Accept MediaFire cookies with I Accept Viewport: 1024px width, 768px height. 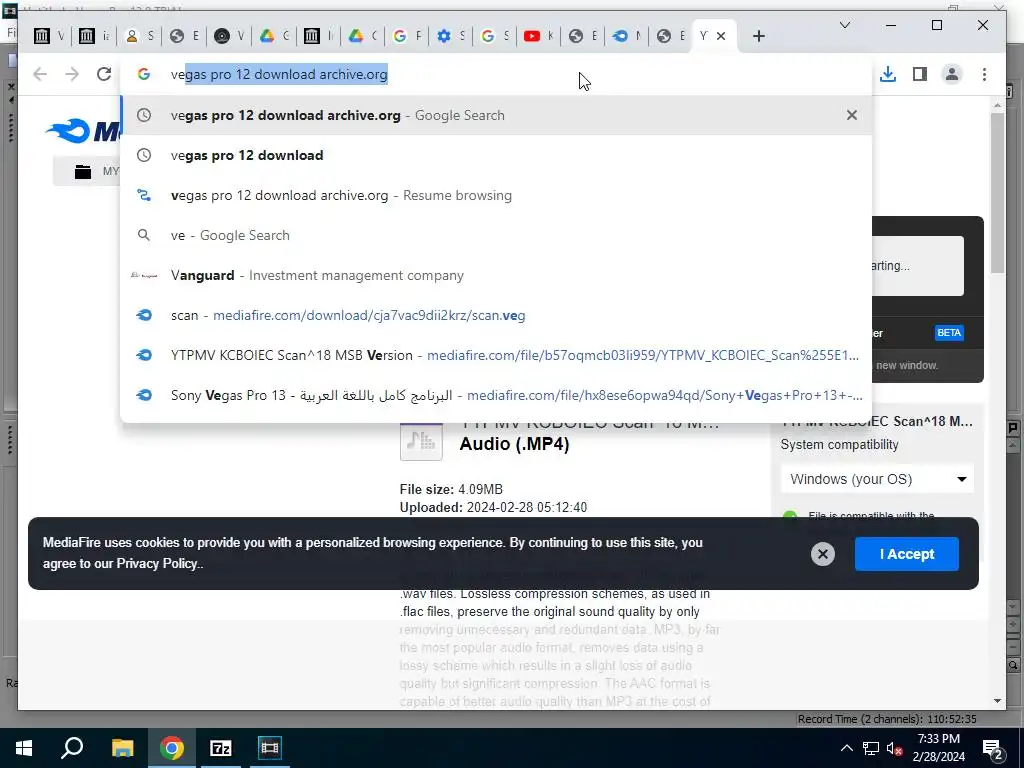tap(906, 554)
